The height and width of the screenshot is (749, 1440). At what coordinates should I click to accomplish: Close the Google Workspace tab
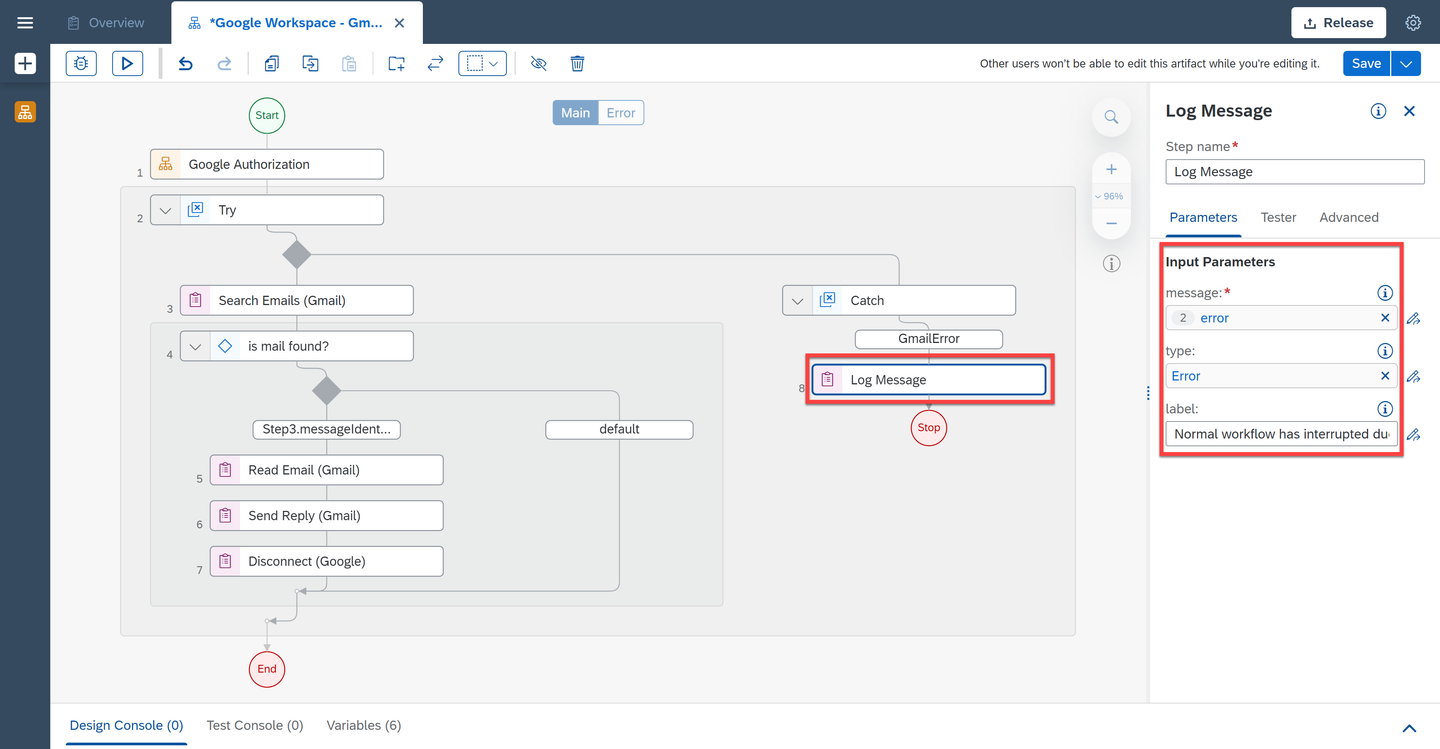point(400,22)
